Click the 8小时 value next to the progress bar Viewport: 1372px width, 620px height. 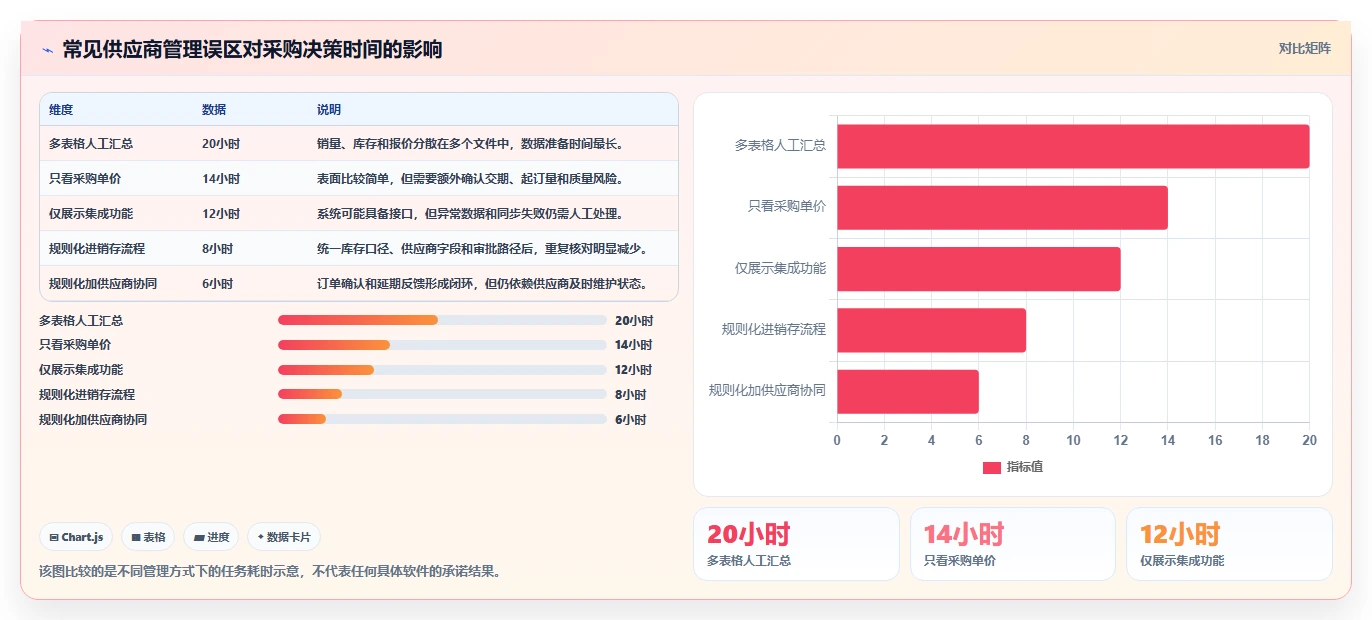point(631,395)
